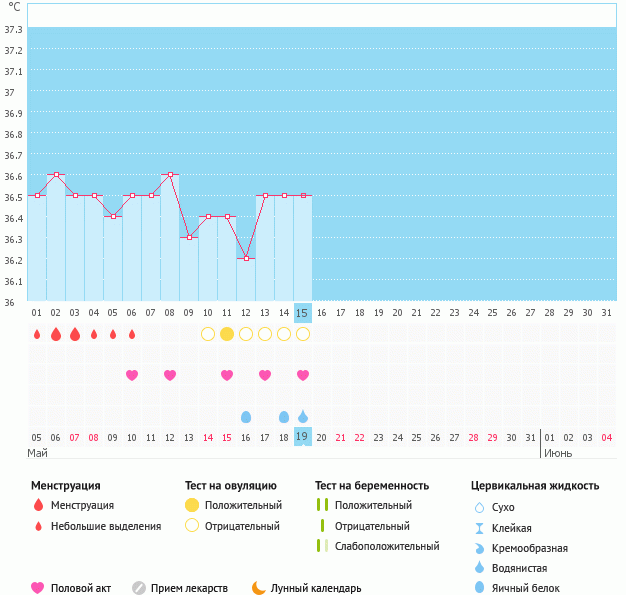
Task: Click the small spotting drop on day 06
Action: click(x=132, y=334)
